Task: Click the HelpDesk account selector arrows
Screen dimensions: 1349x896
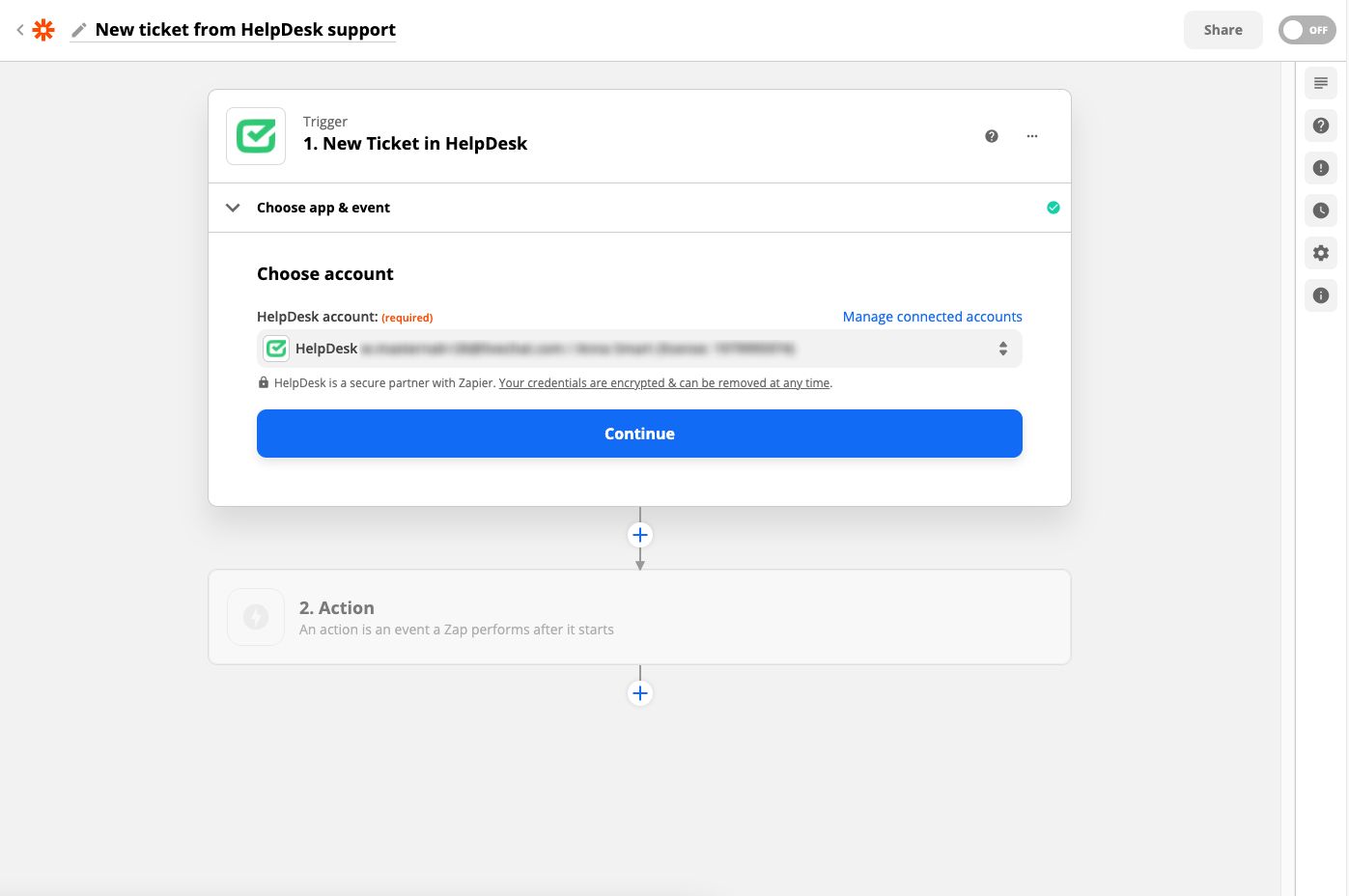Action: tap(1003, 349)
